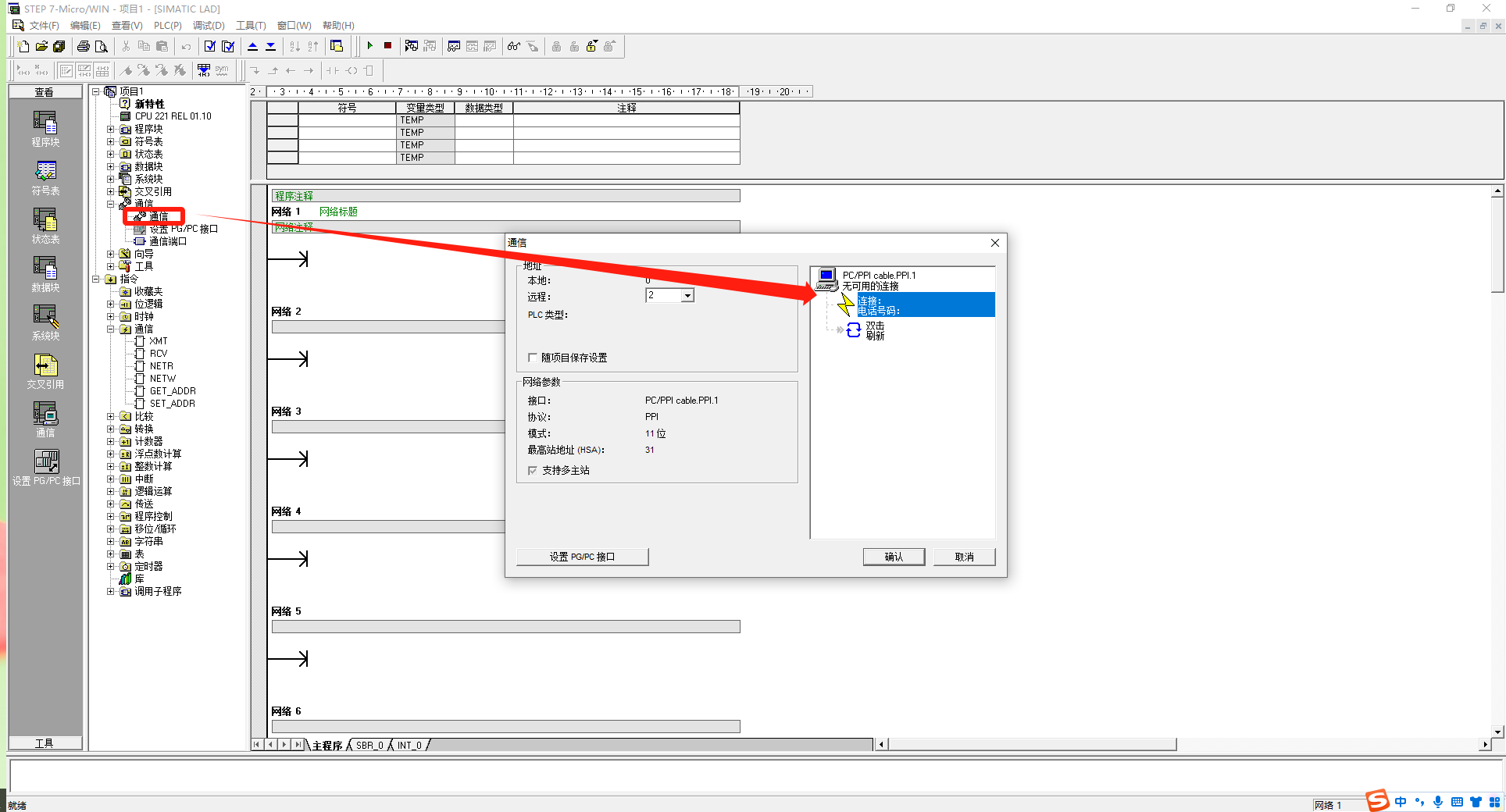This screenshot has height=812, width=1506.
Task: Open the 调试(D) menu
Action: pyautogui.click(x=209, y=26)
